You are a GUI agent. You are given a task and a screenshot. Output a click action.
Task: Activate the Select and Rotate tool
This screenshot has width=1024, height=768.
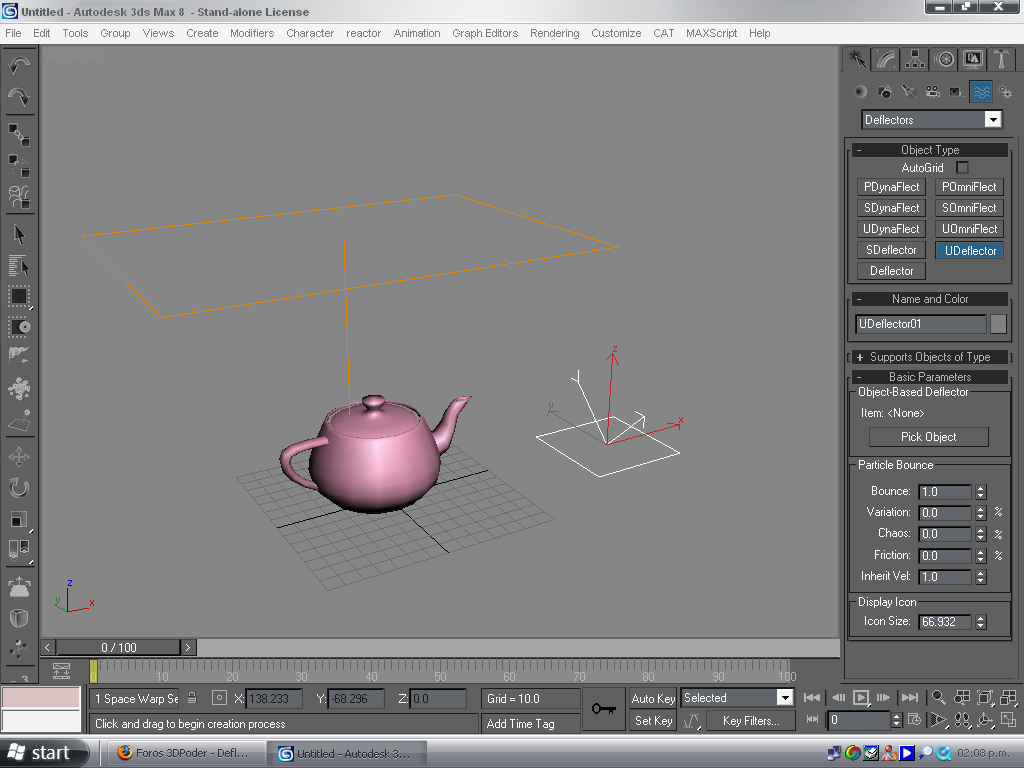[19, 488]
